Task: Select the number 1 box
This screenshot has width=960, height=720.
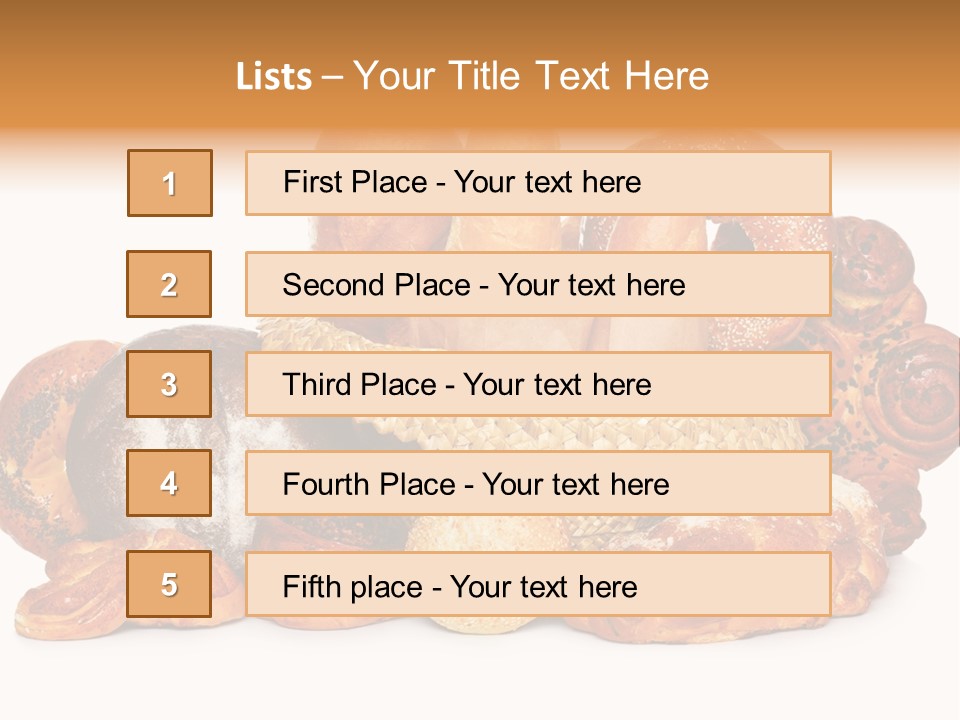Action: tap(170, 183)
